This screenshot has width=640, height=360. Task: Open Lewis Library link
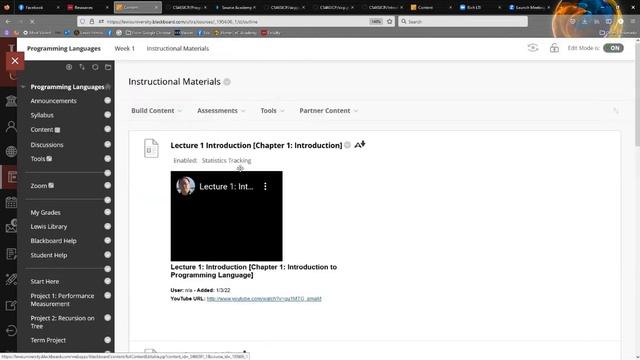click(x=49, y=227)
